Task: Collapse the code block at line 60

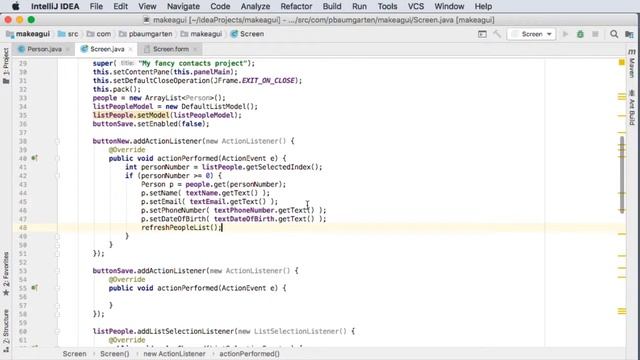Action: tap(57, 331)
